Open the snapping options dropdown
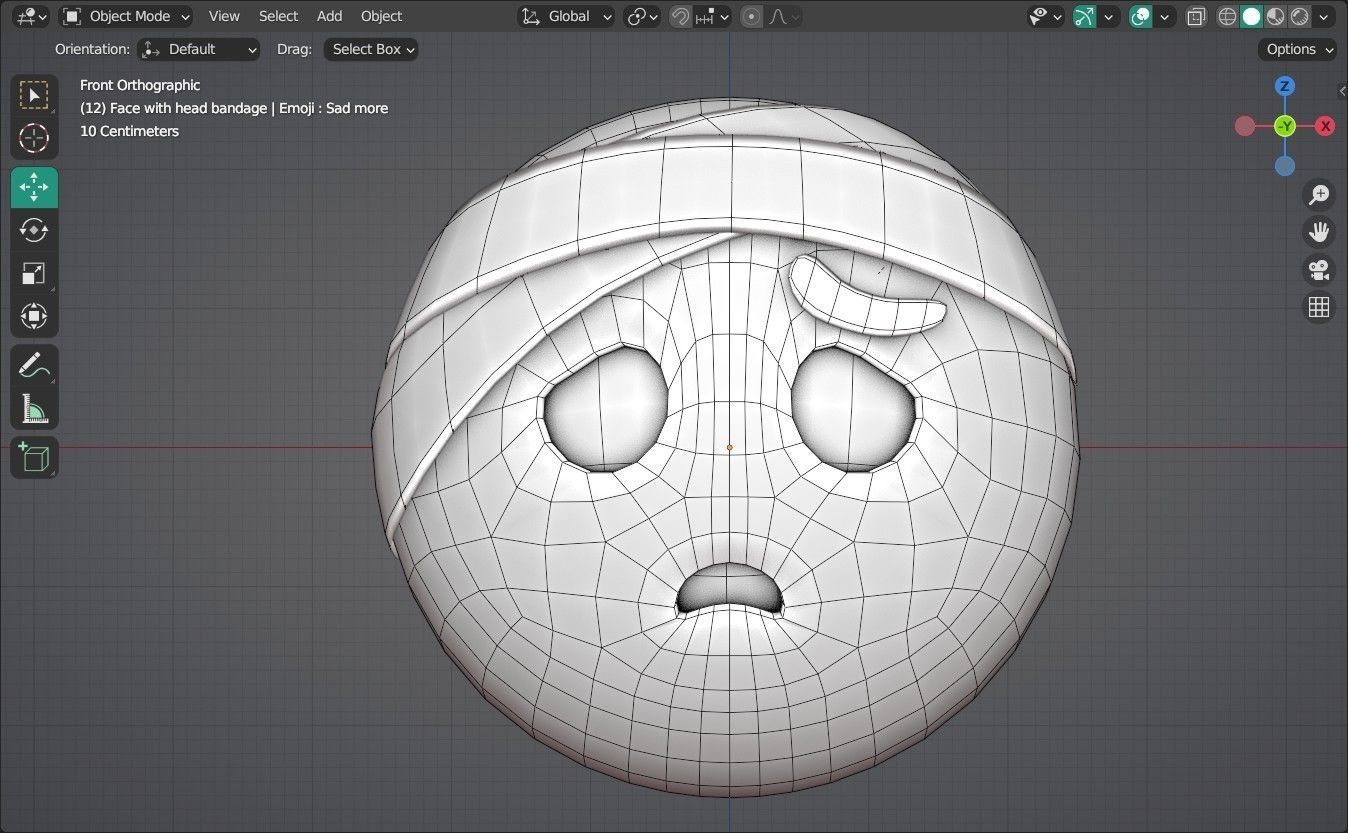This screenshot has width=1348, height=833. pyautogui.click(x=713, y=16)
